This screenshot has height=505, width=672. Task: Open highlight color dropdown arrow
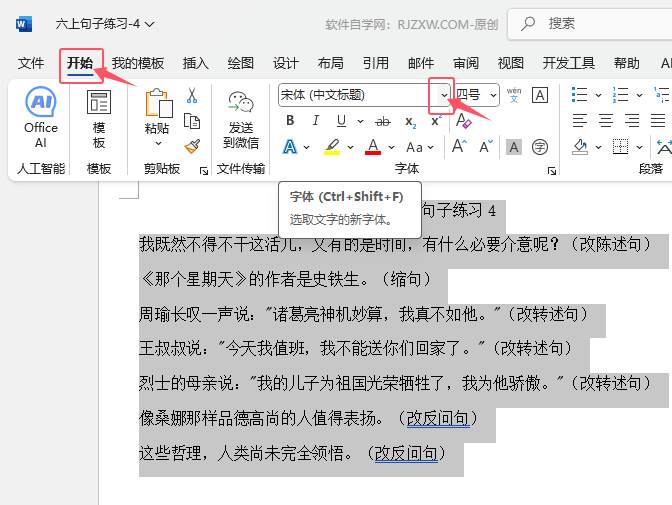[351, 147]
